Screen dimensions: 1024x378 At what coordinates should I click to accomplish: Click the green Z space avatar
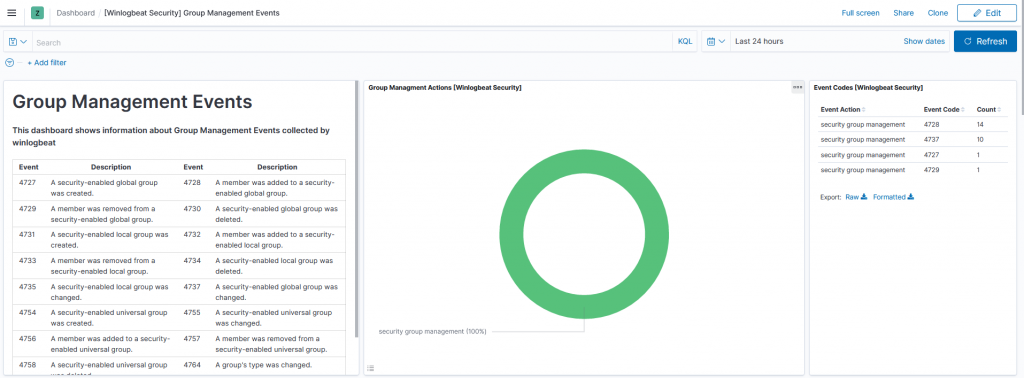(37, 12)
